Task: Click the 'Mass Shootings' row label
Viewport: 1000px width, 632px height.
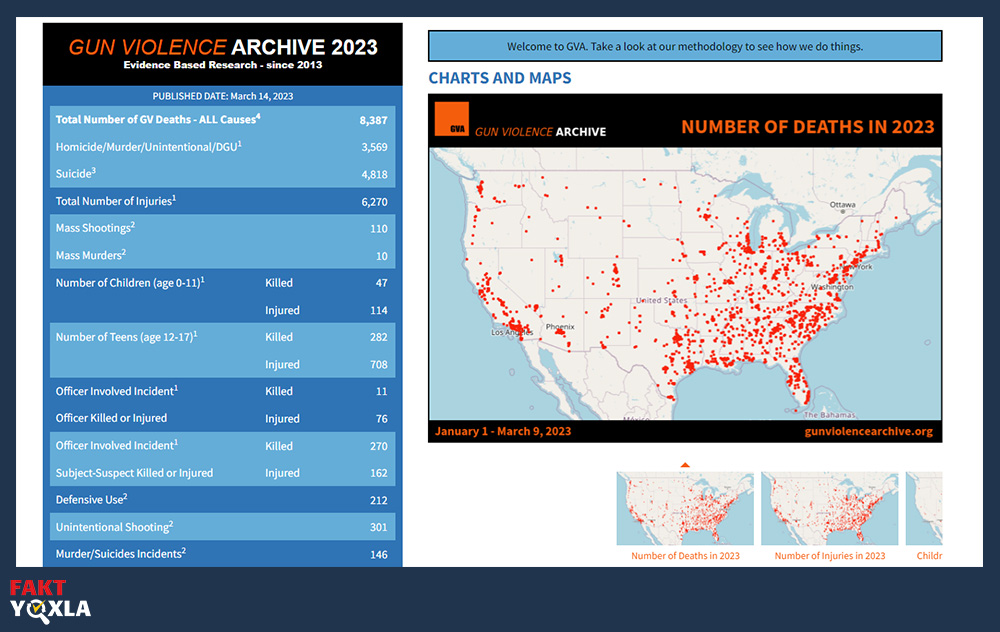Action: coord(95,228)
